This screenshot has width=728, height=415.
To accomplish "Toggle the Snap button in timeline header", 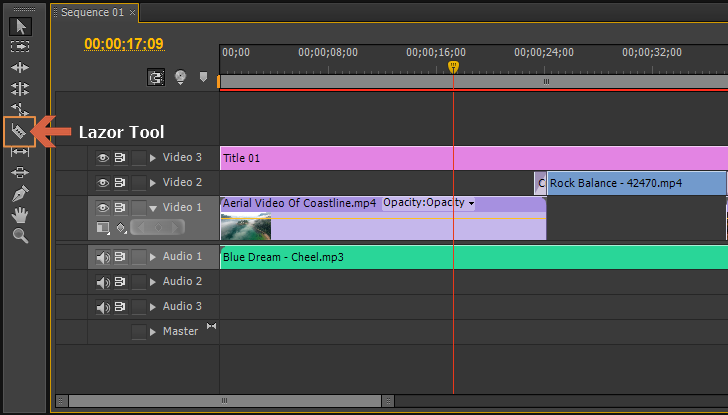I will [156, 77].
